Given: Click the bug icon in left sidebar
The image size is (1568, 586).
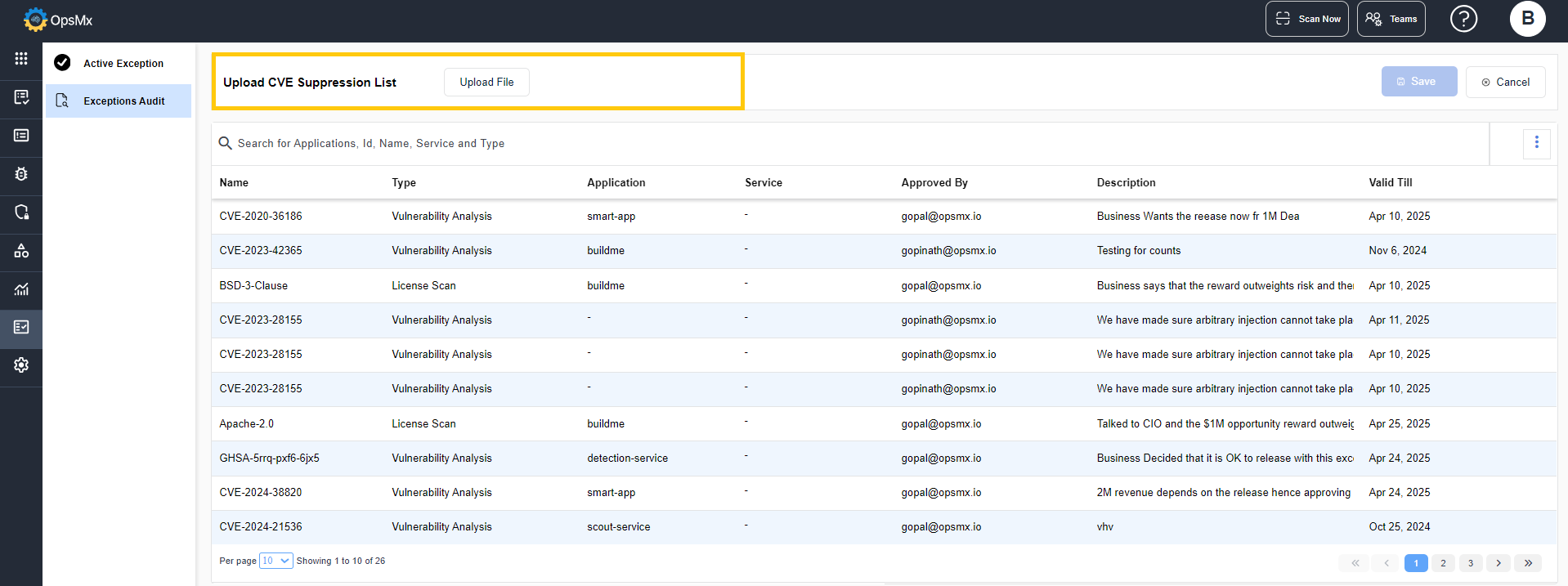Looking at the screenshot, I should point(21,174).
